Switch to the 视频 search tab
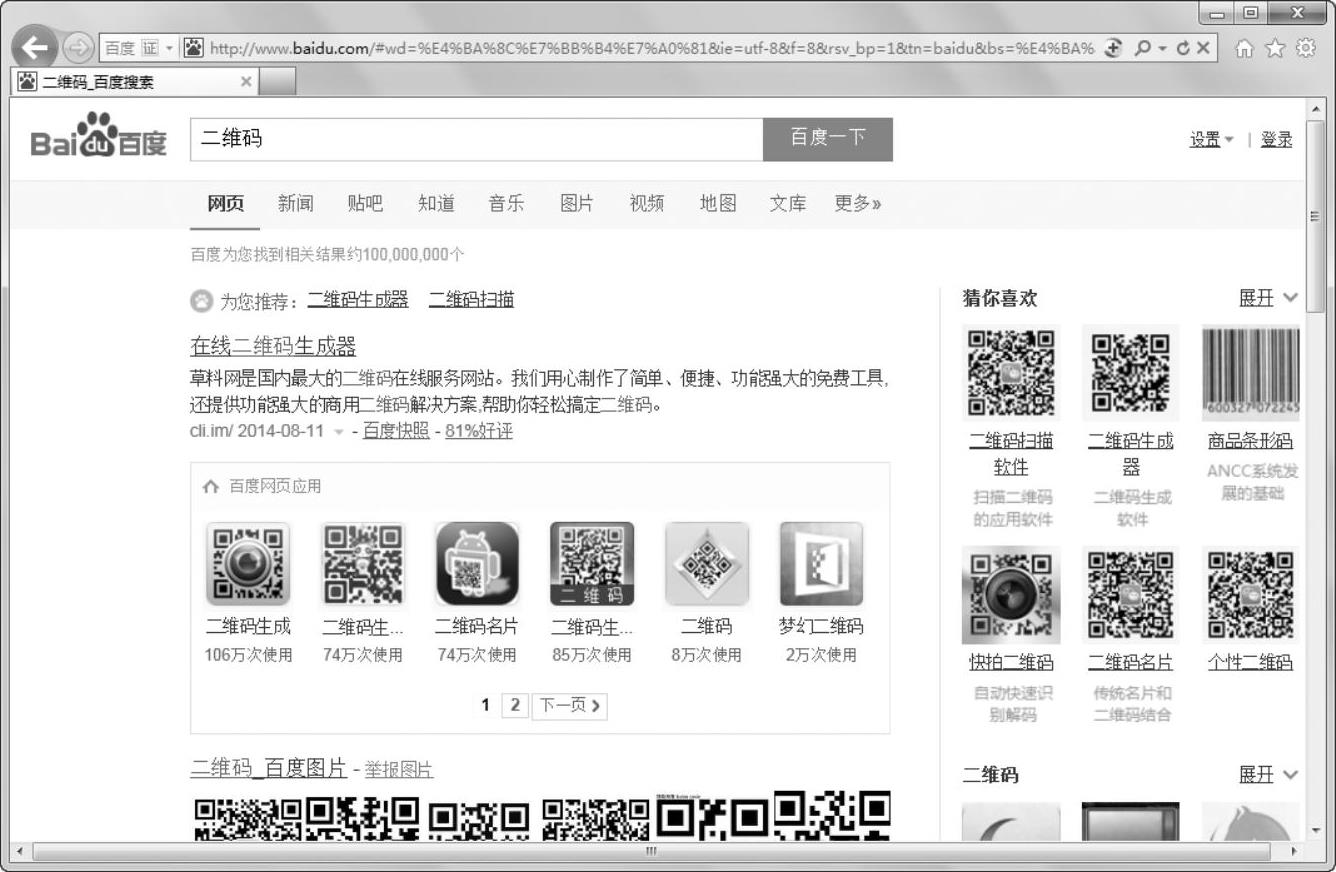The image size is (1336, 872). 646,204
